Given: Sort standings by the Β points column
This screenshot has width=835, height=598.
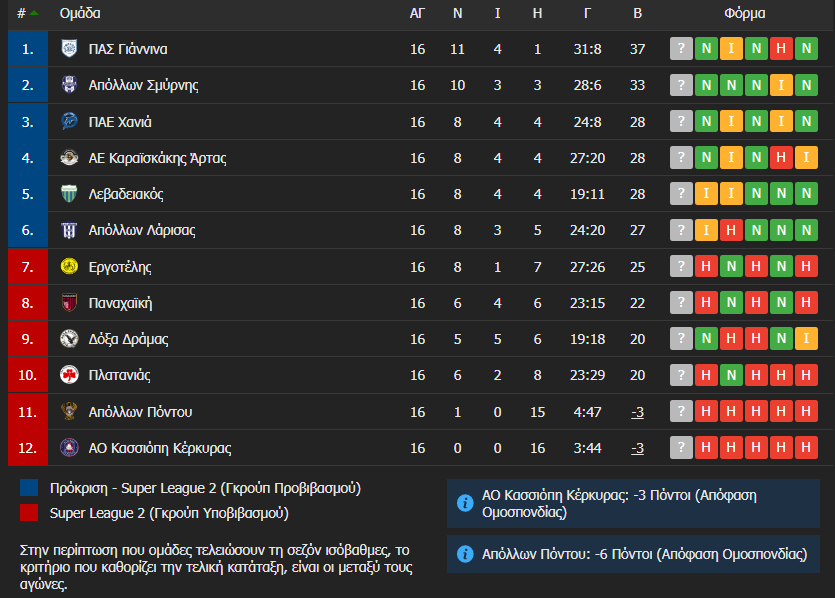Looking at the screenshot, I should (x=637, y=14).
